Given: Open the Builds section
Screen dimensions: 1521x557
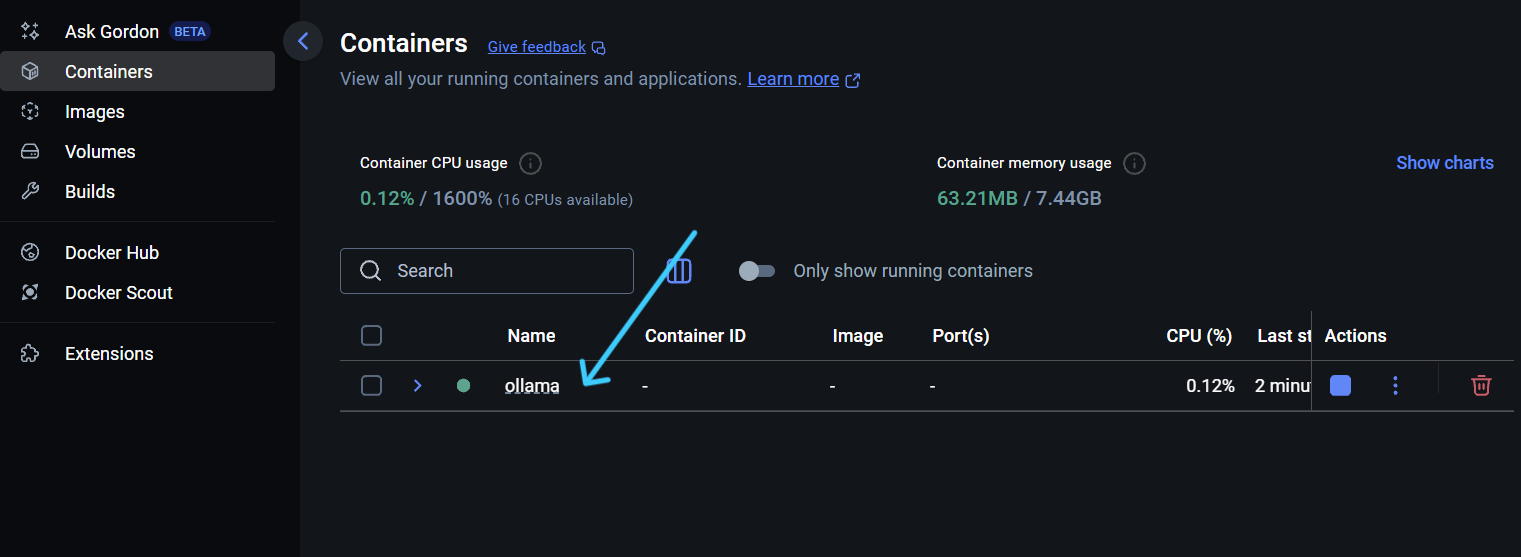Looking at the screenshot, I should [137, 192].
